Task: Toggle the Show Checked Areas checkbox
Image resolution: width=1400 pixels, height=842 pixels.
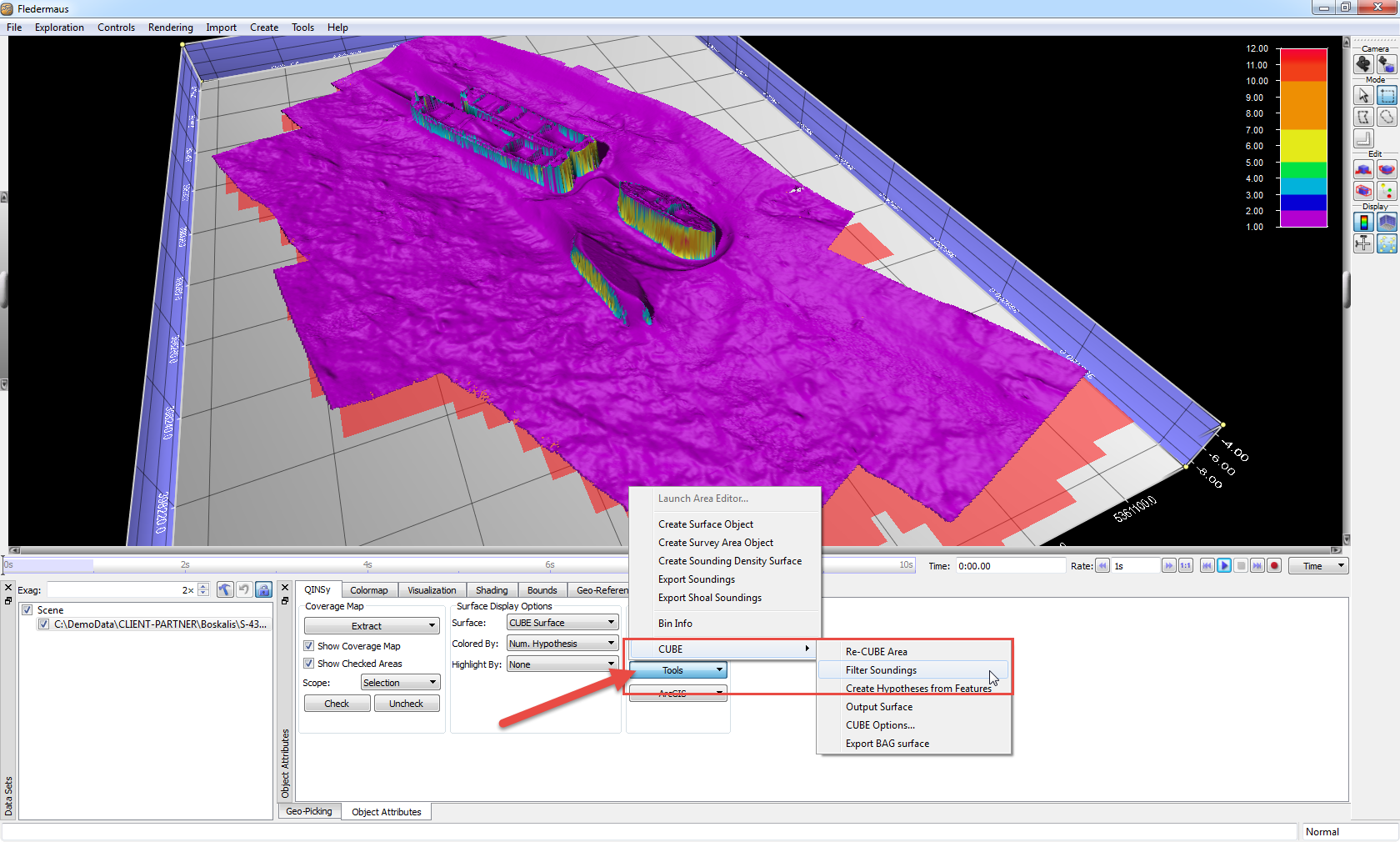Action: (309, 664)
